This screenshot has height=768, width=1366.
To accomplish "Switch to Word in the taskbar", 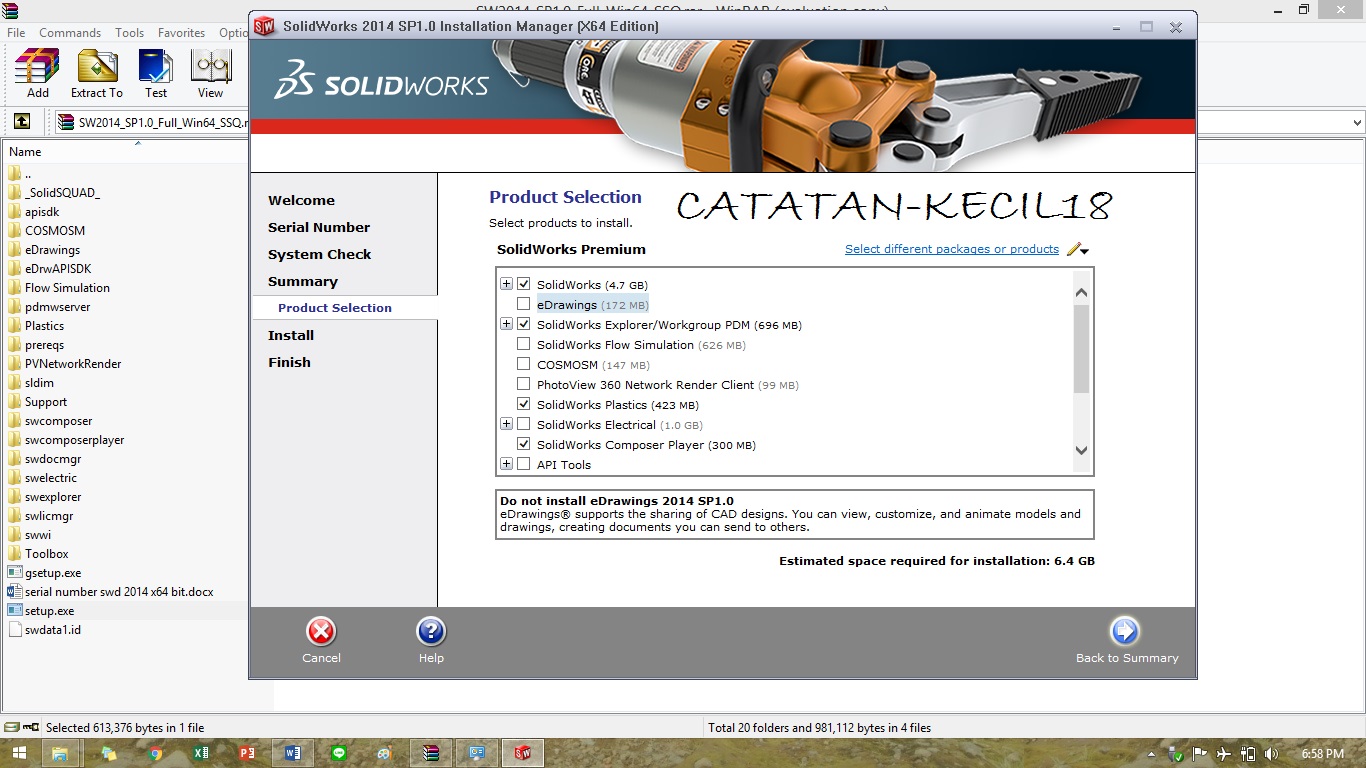I will pyautogui.click(x=293, y=753).
